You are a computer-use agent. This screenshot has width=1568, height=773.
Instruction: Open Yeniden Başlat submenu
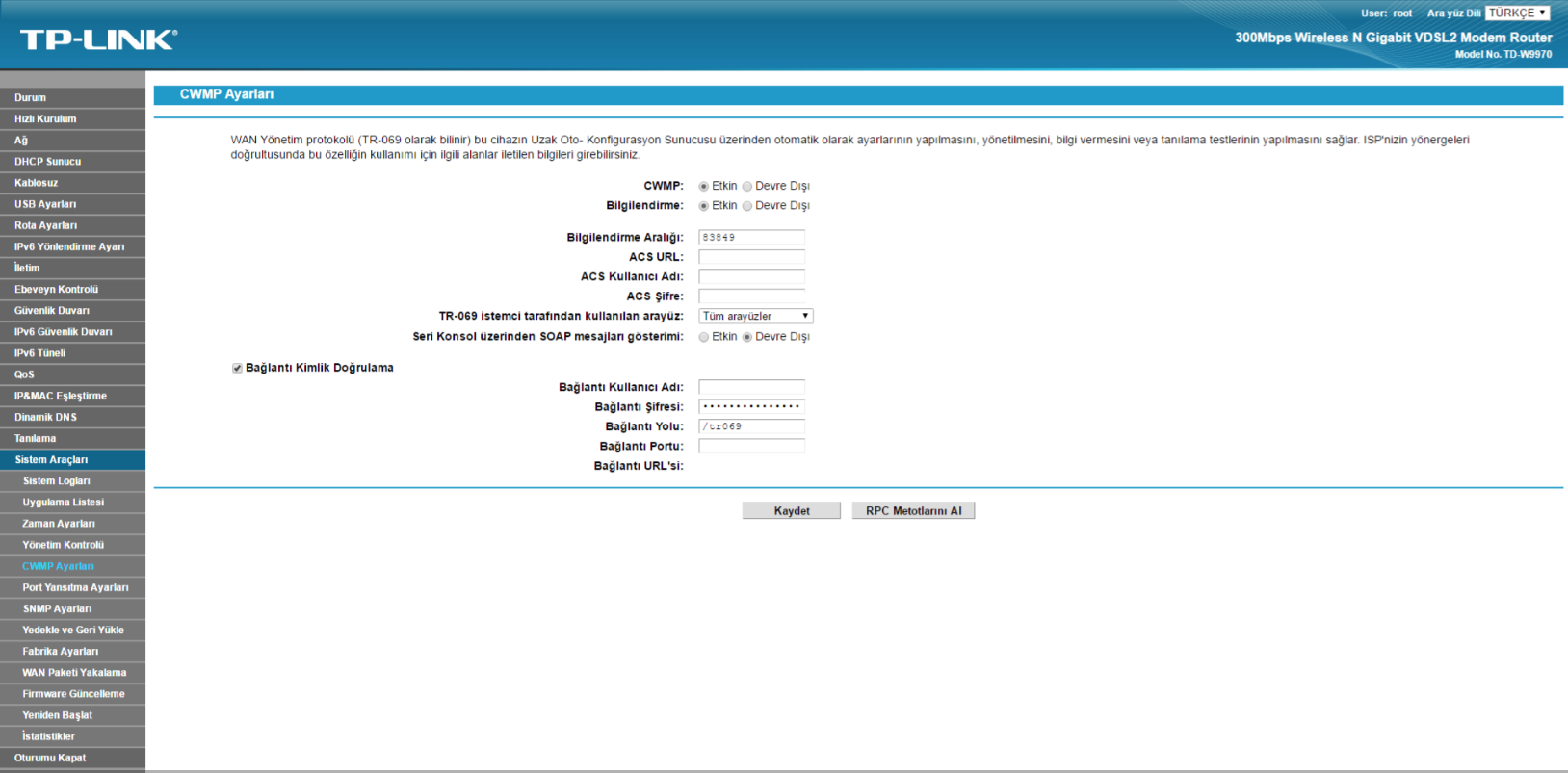click(x=72, y=715)
